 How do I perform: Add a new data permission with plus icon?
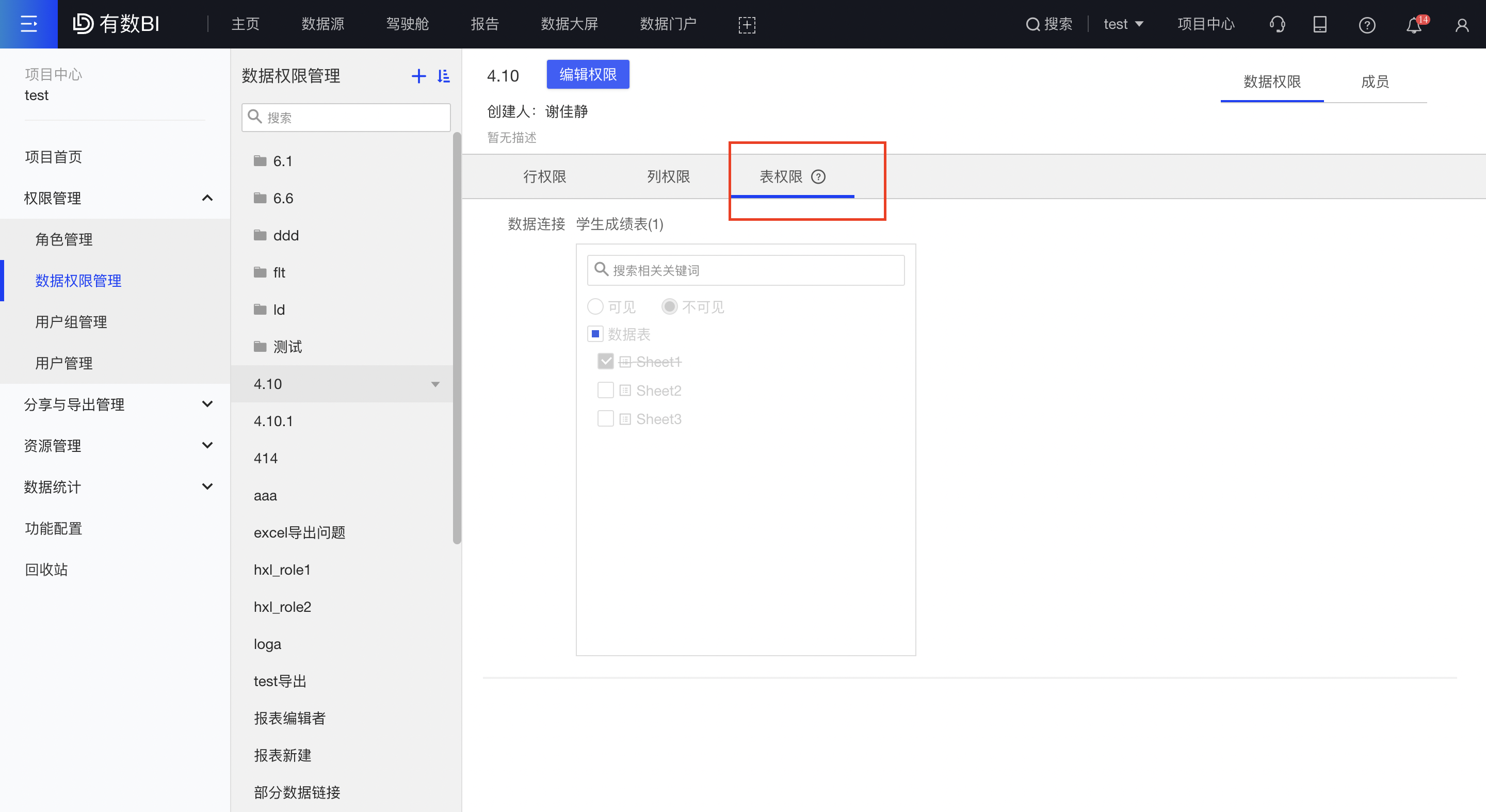click(x=418, y=76)
